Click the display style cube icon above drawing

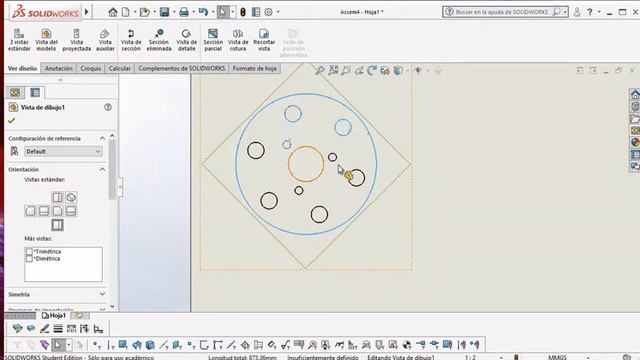pyautogui.click(x=398, y=71)
